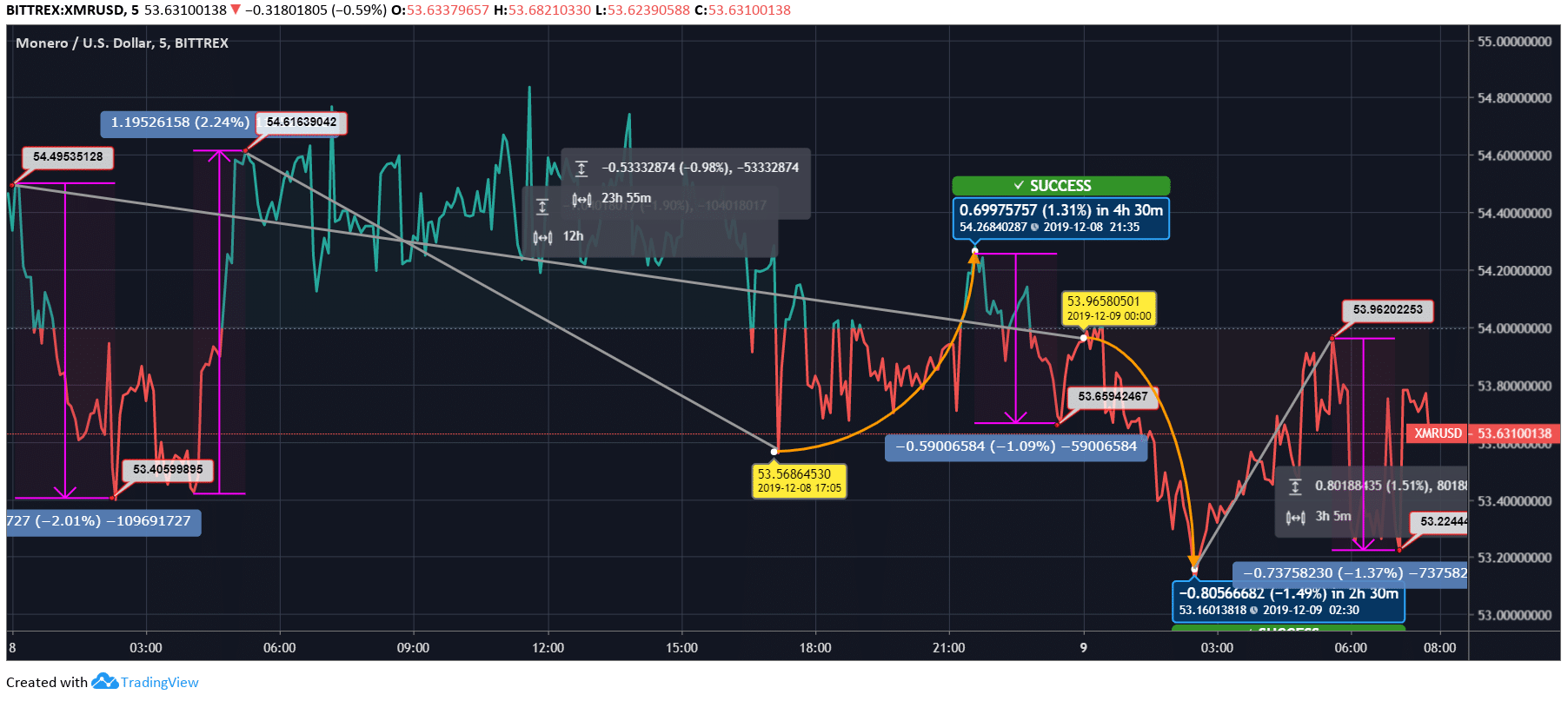Image resolution: width=1568 pixels, height=701 pixels.
Task: Click the vertical range icon beside −0.53332874
Action: tap(581, 169)
